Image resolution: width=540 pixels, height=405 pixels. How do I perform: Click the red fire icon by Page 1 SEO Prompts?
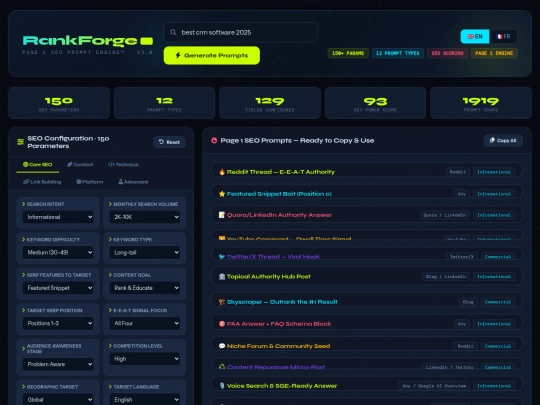[x=214, y=141]
